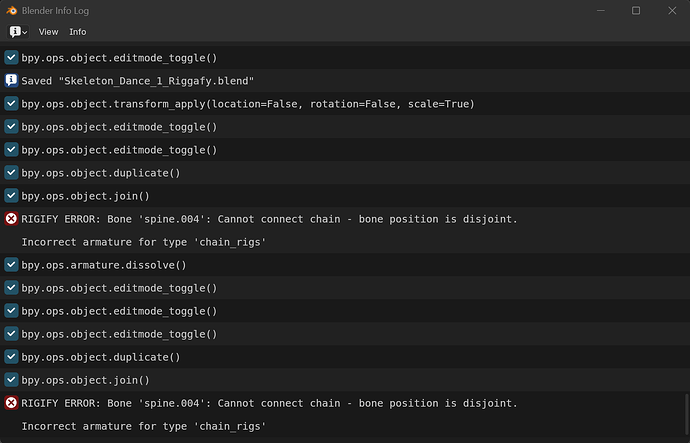Select 'Incorrect armature' line directly above armature.dissolve()

(x=144, y=242)
